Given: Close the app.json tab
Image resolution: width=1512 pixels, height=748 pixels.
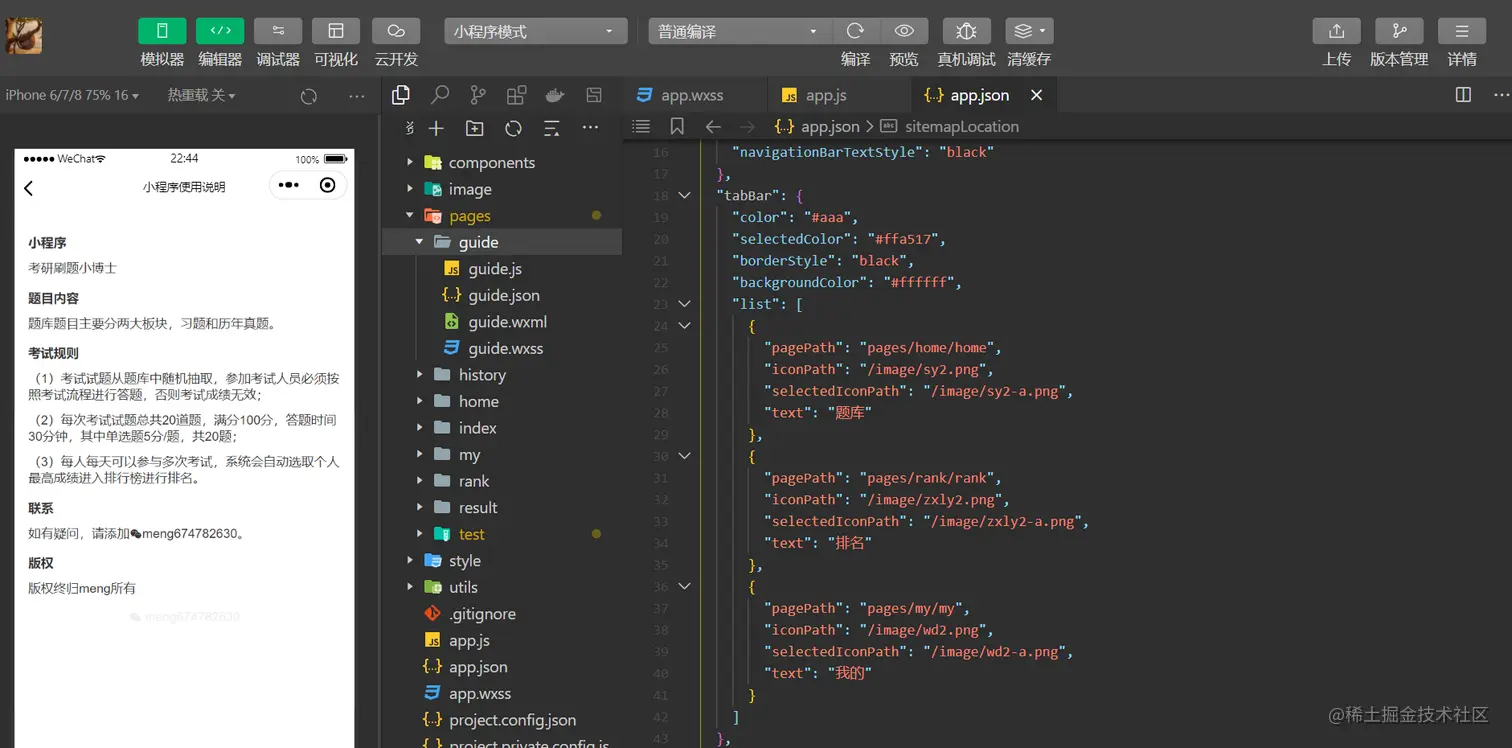Looking at the screenshot, I should tap(1037, 95).
